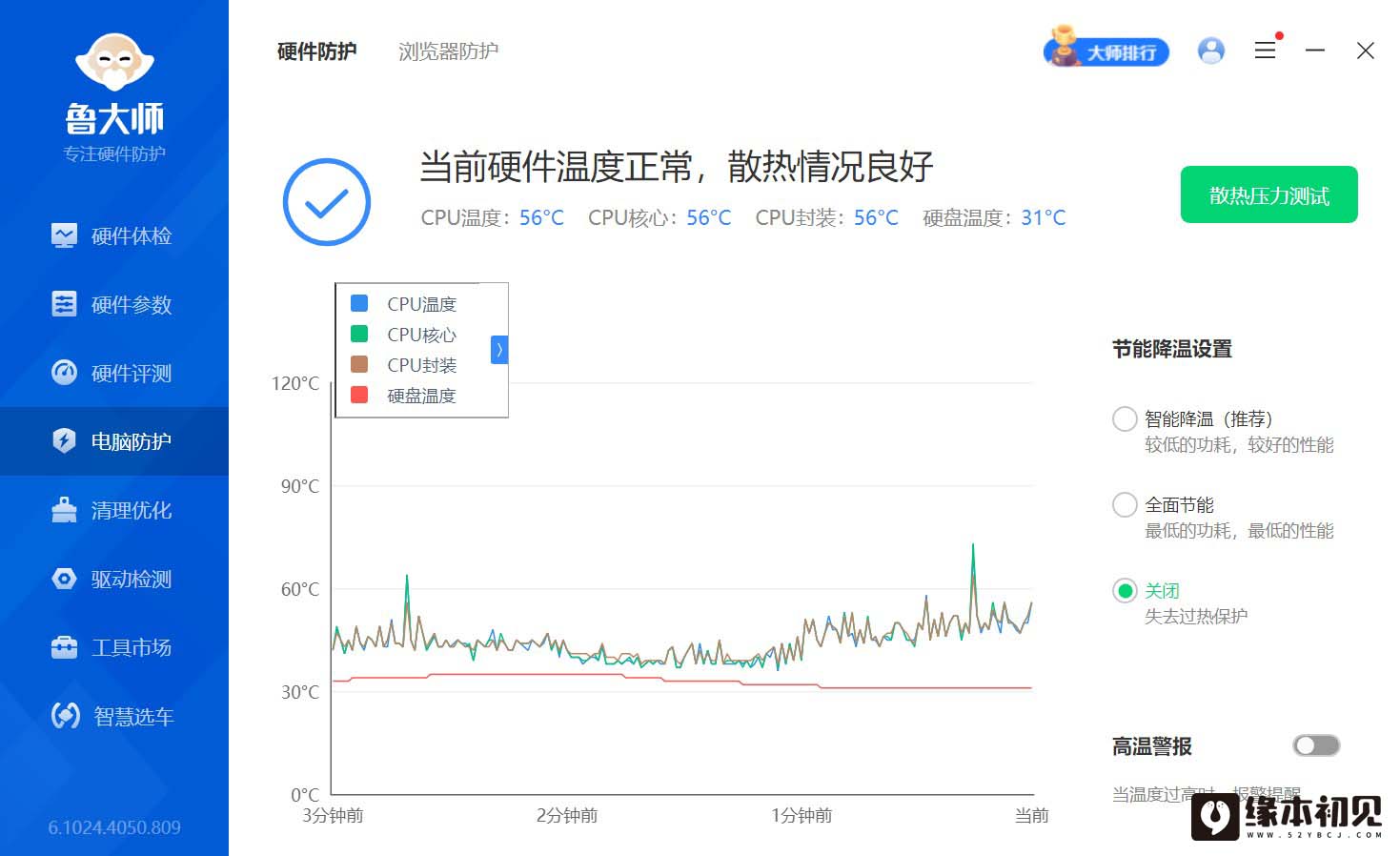The height and width of the screenshot is (856, 1400).
Task: Toggle the 硬盘温度 red legend swatch
Action: (359, 395)
